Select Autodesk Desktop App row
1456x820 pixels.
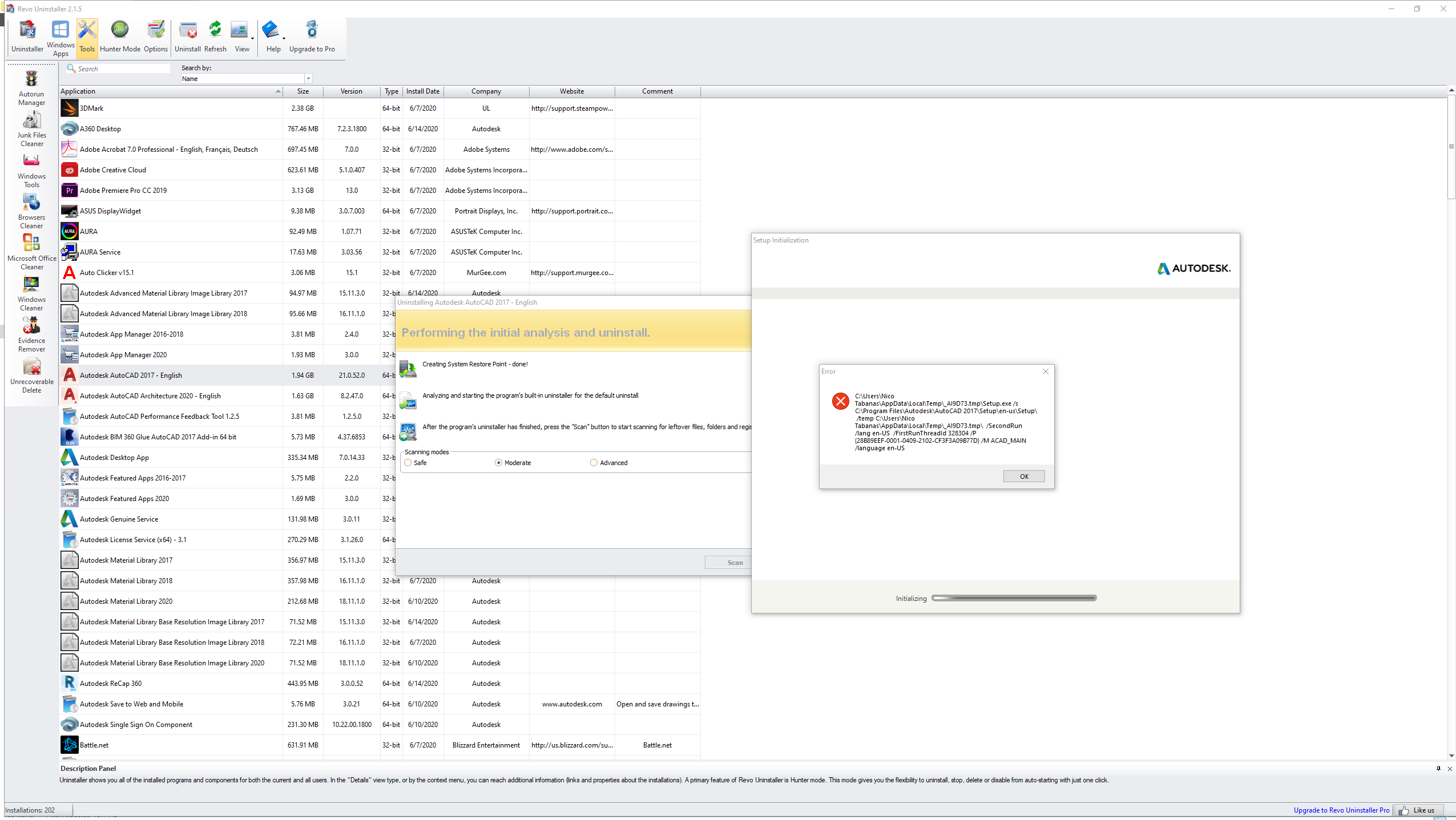(x=228, y=457)
